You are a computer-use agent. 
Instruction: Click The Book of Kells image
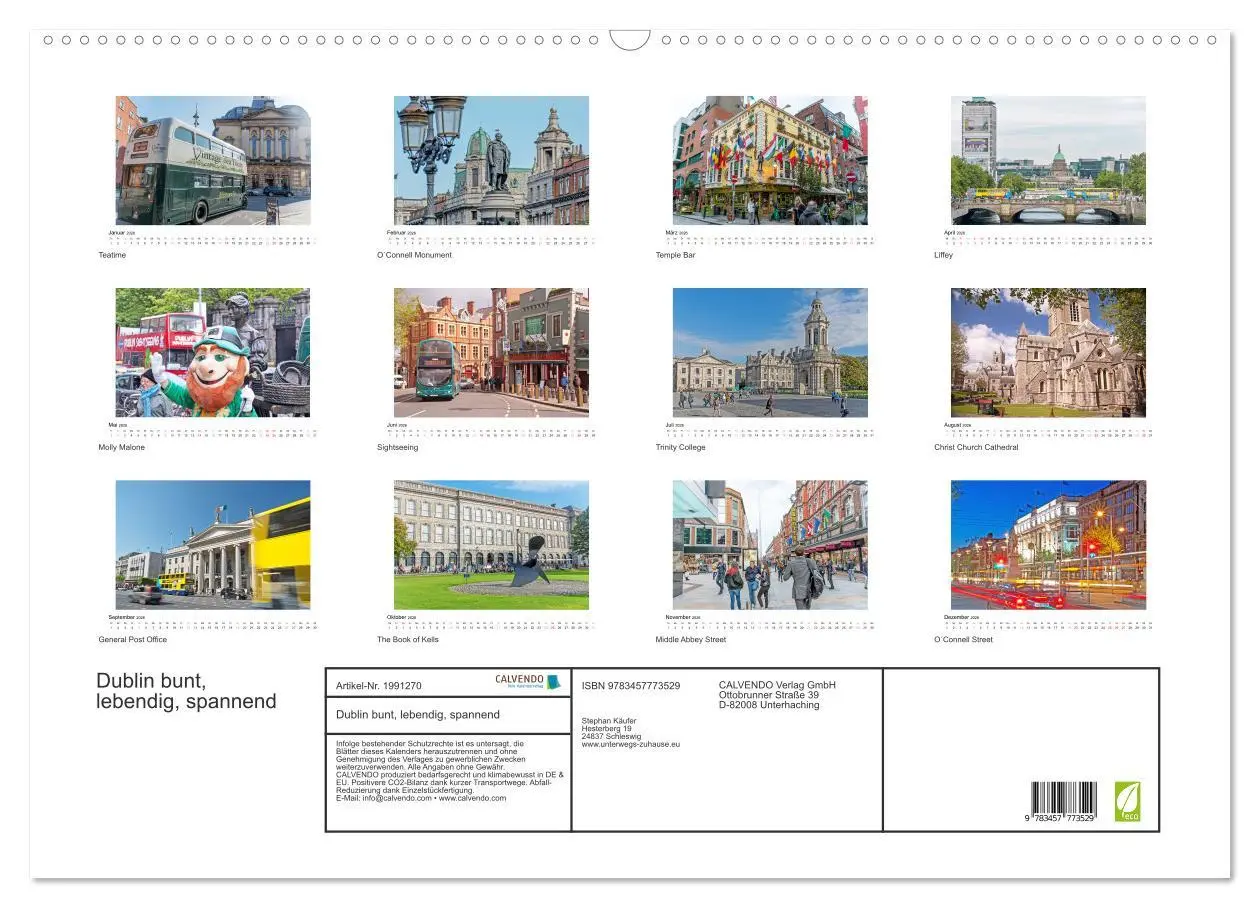point(490,545)
